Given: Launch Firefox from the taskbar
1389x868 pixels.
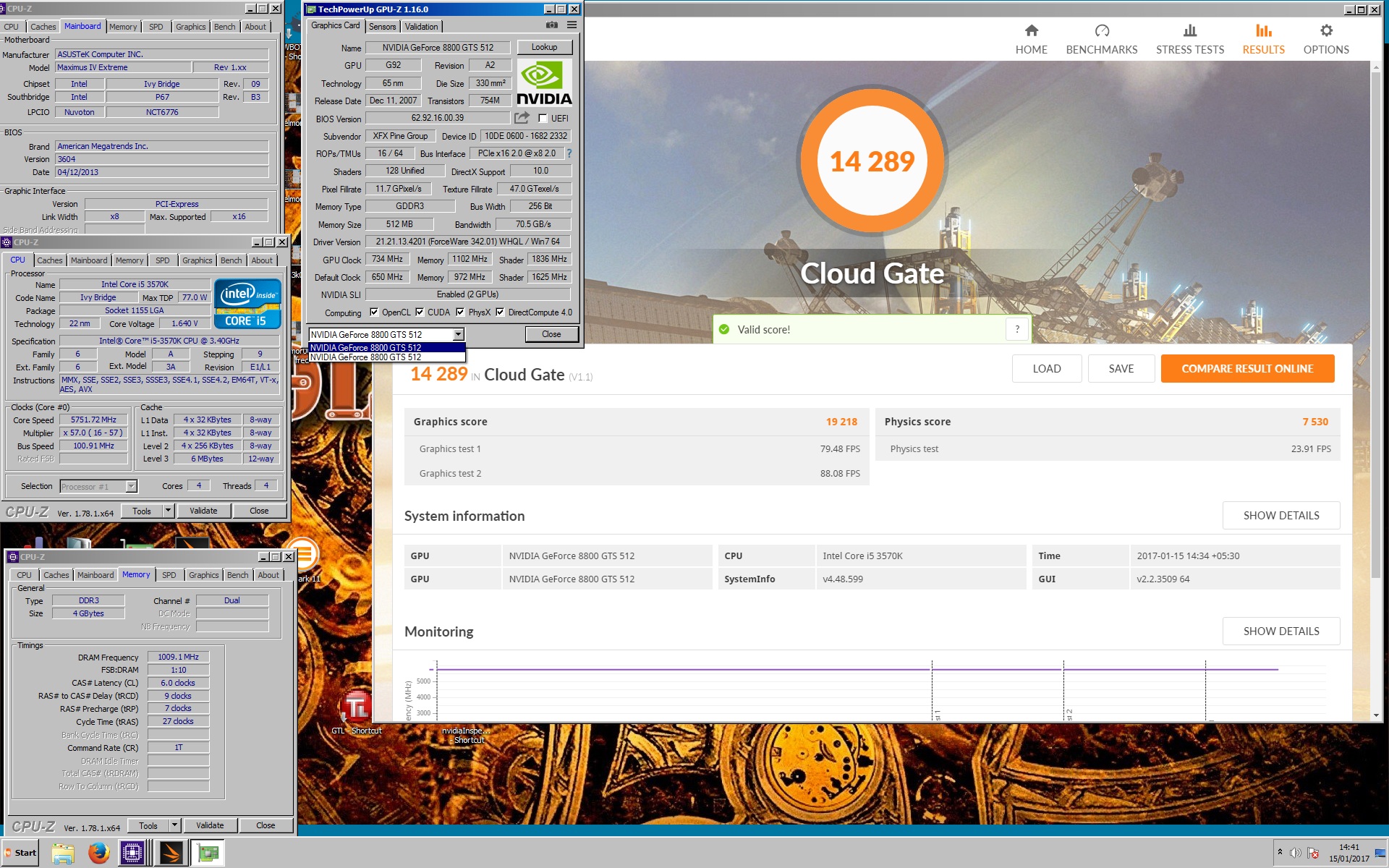Looking at the screenshot, I should coord(98,853).
